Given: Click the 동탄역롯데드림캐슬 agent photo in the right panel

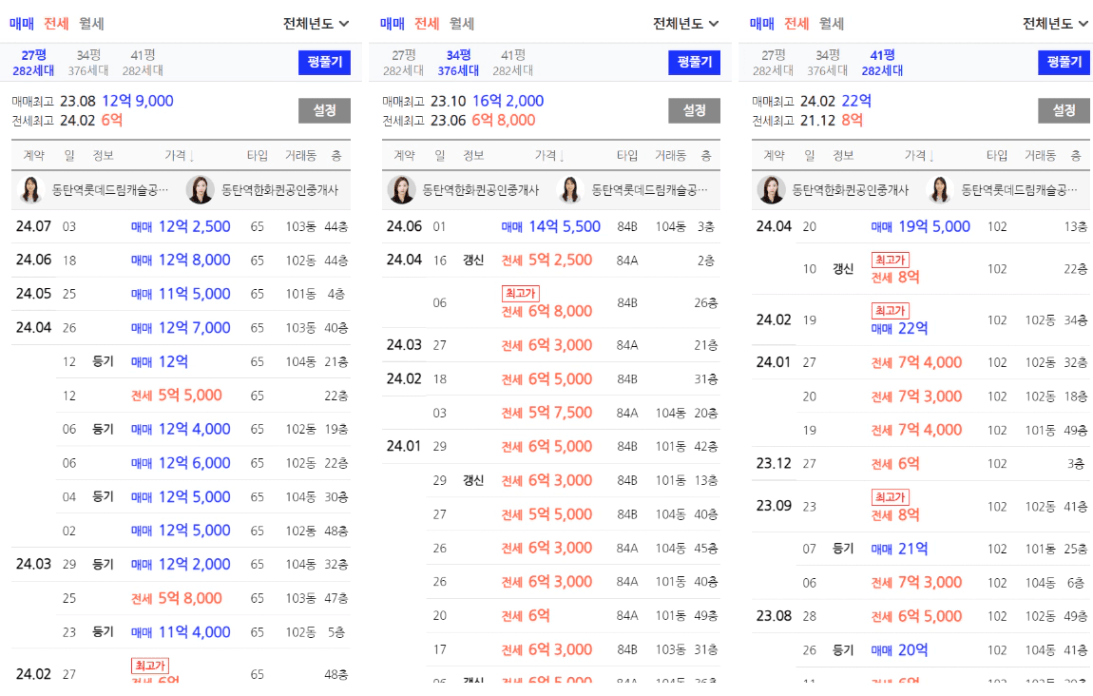Looking at the screenshot, I should click(940, 189).
